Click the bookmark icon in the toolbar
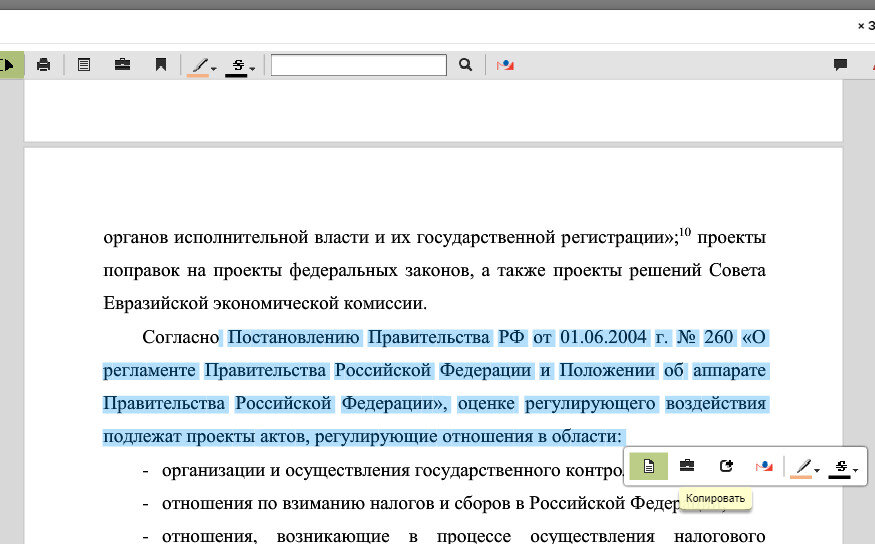 click(161, 65)
